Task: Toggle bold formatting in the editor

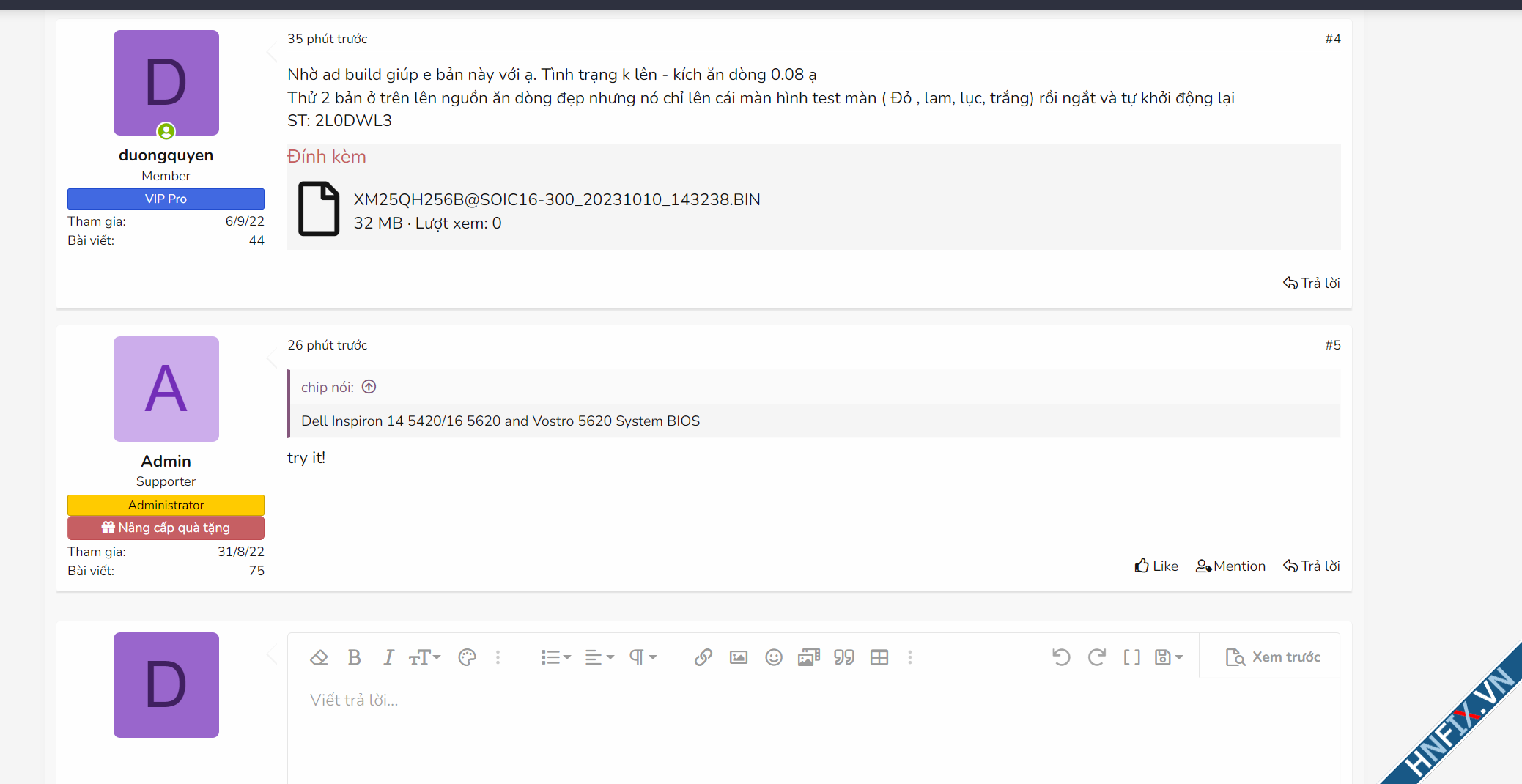Action: tap(354, 657)
